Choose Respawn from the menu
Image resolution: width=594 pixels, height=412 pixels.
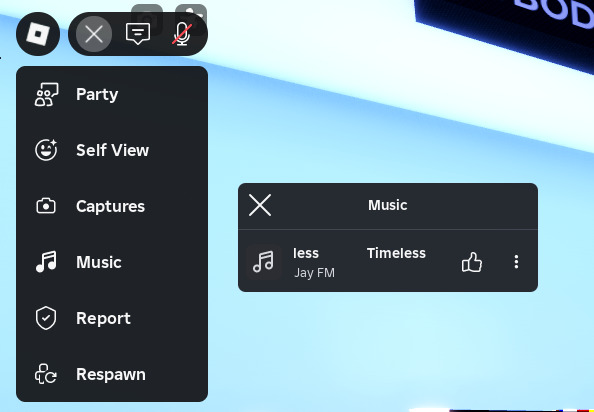click(112, 374)
